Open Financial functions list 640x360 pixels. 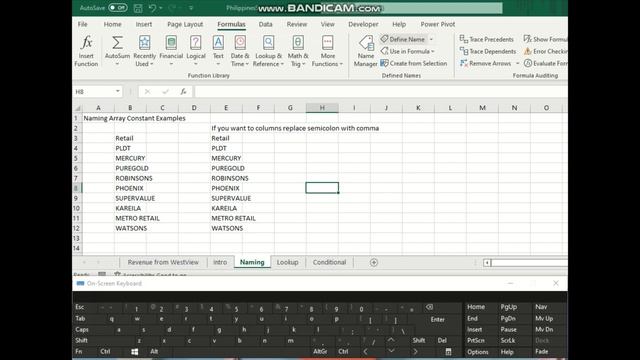tap(171, 51)
